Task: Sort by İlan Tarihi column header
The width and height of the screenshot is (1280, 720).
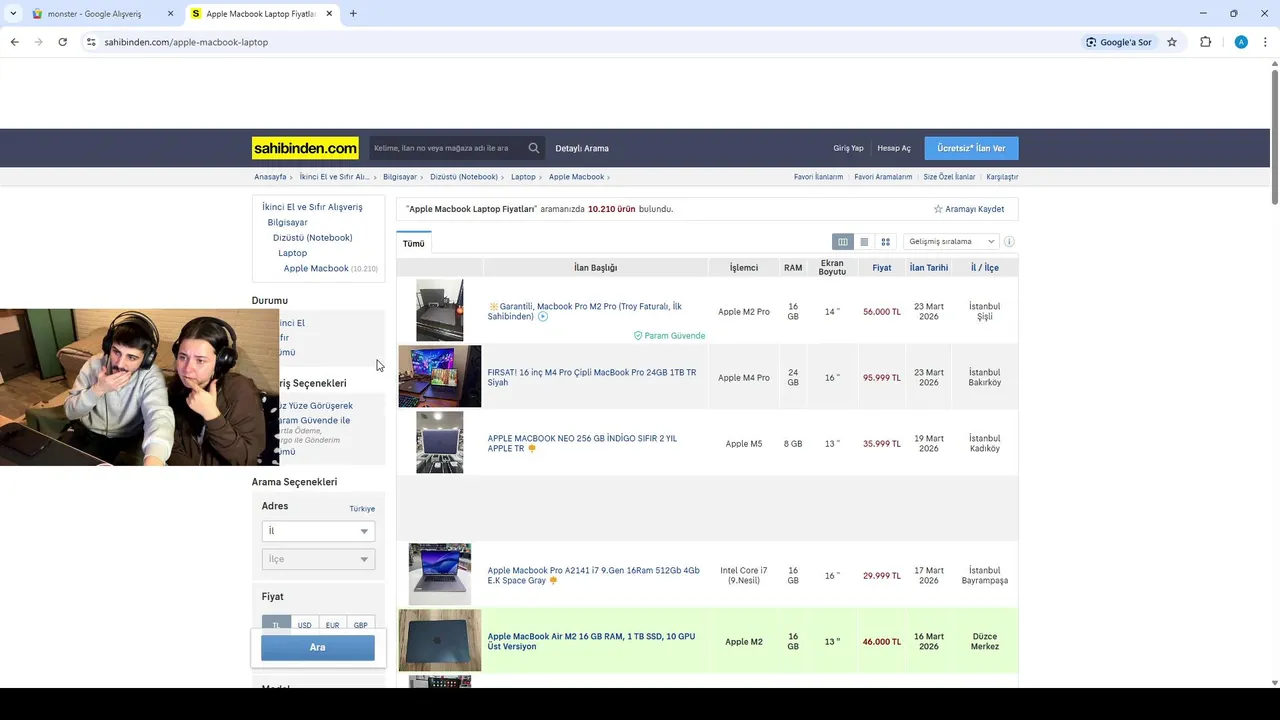Action: pyautogui.click(x=929, y=268)
